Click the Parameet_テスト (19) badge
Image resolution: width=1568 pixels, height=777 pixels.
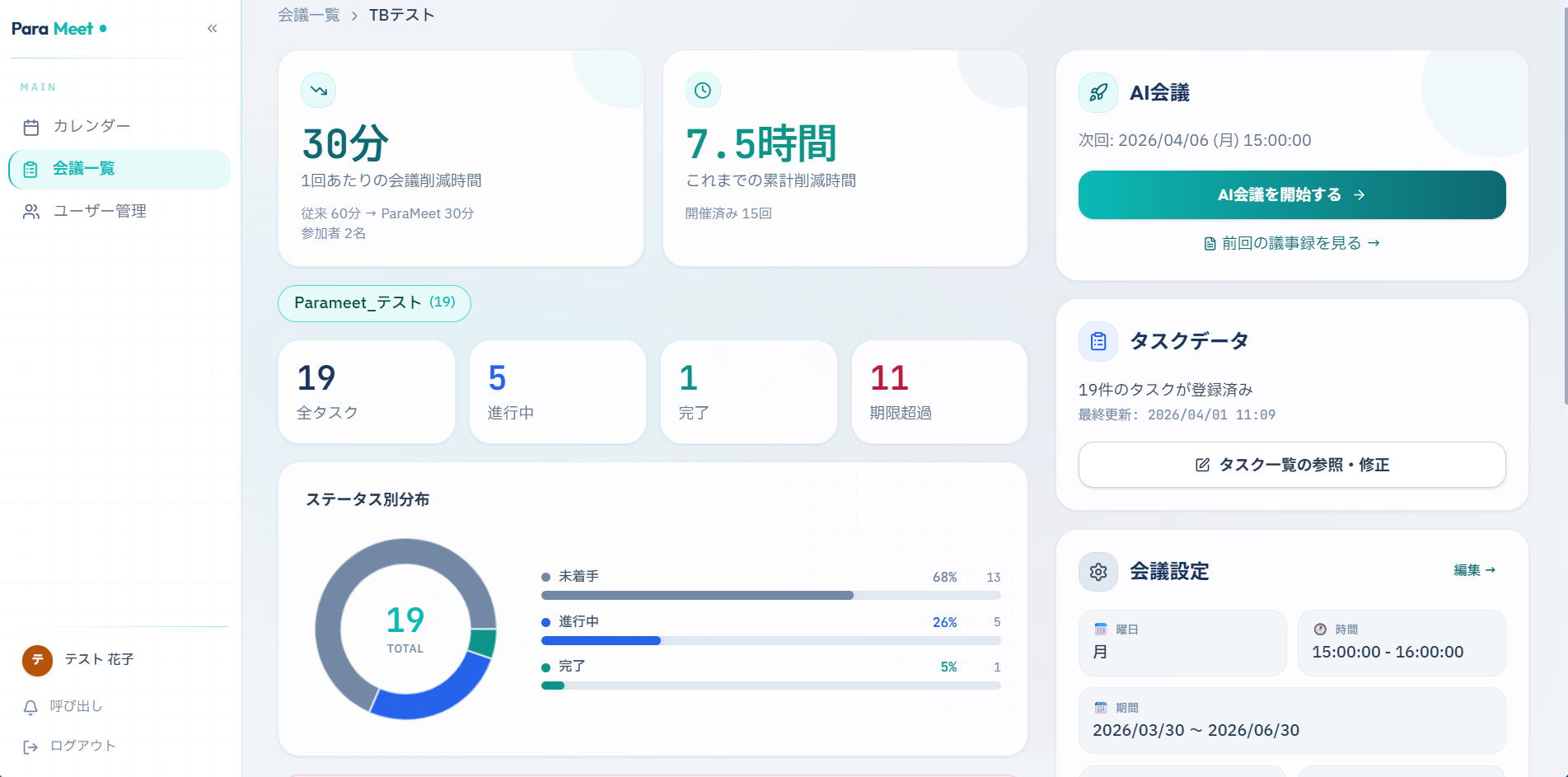[374, 303]
